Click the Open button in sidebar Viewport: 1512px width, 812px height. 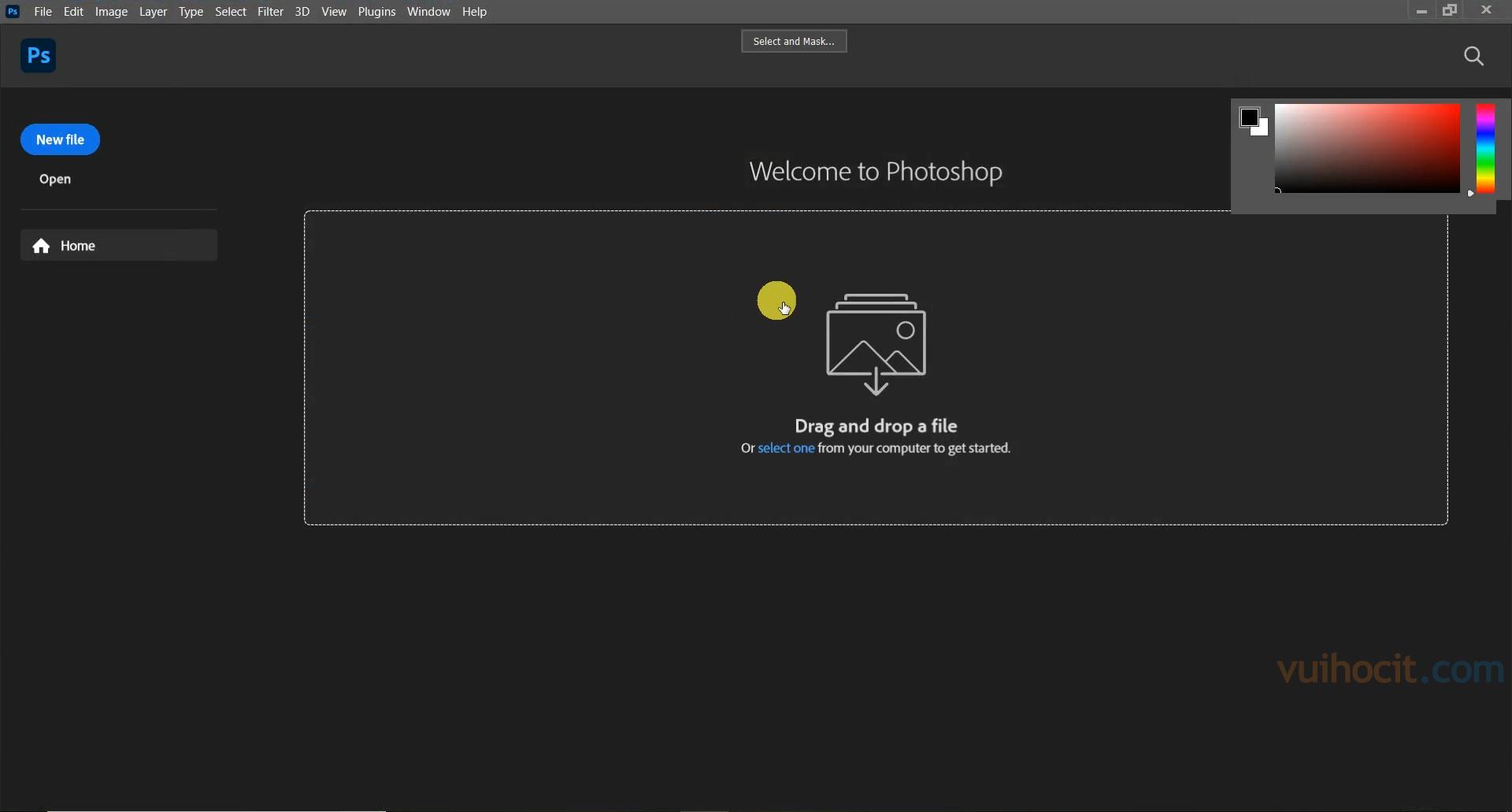tap(55, 180)
